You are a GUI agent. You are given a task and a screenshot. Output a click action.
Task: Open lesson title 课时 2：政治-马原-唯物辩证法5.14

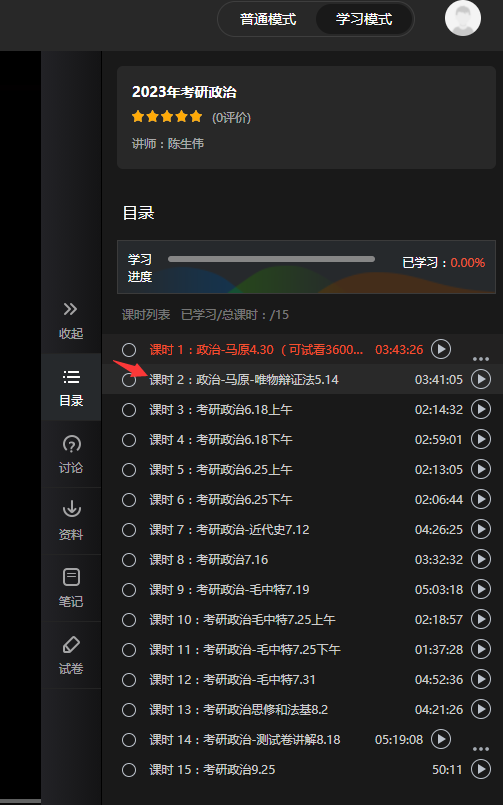(x=244, y=379)
